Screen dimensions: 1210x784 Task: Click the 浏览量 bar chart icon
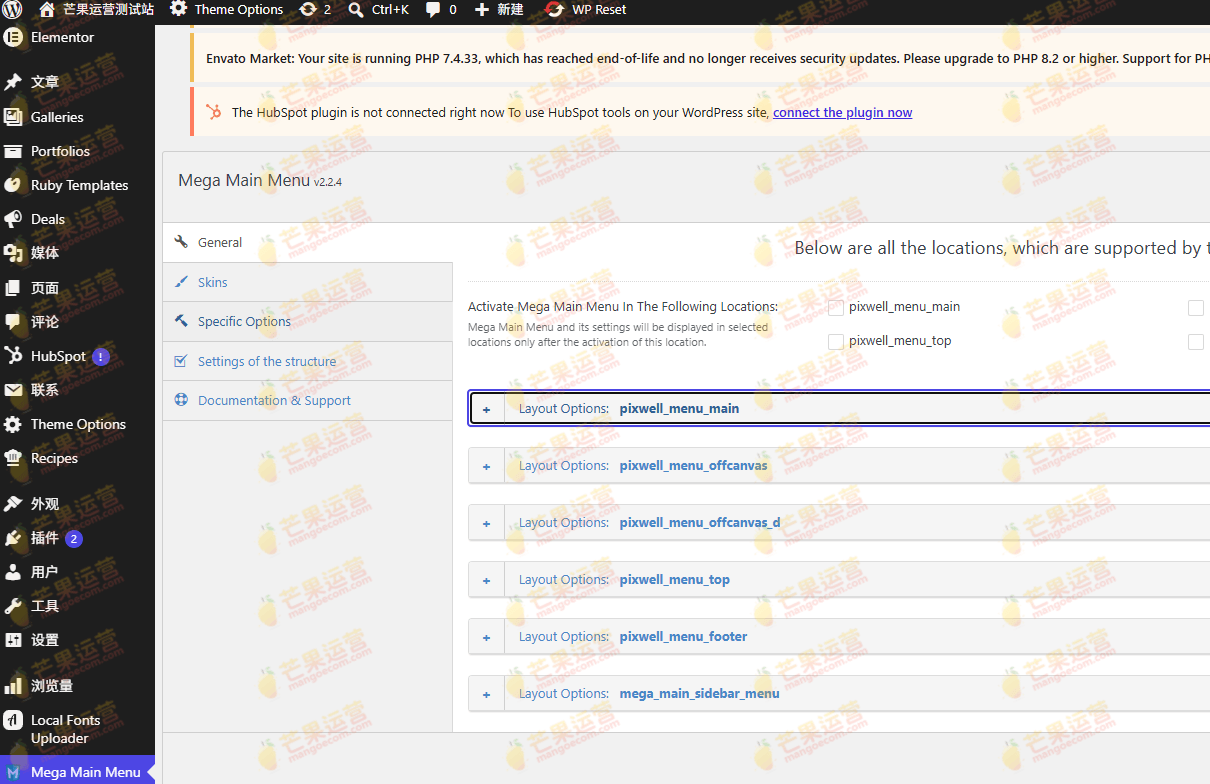pyautogui.click(x=13, y=686)
